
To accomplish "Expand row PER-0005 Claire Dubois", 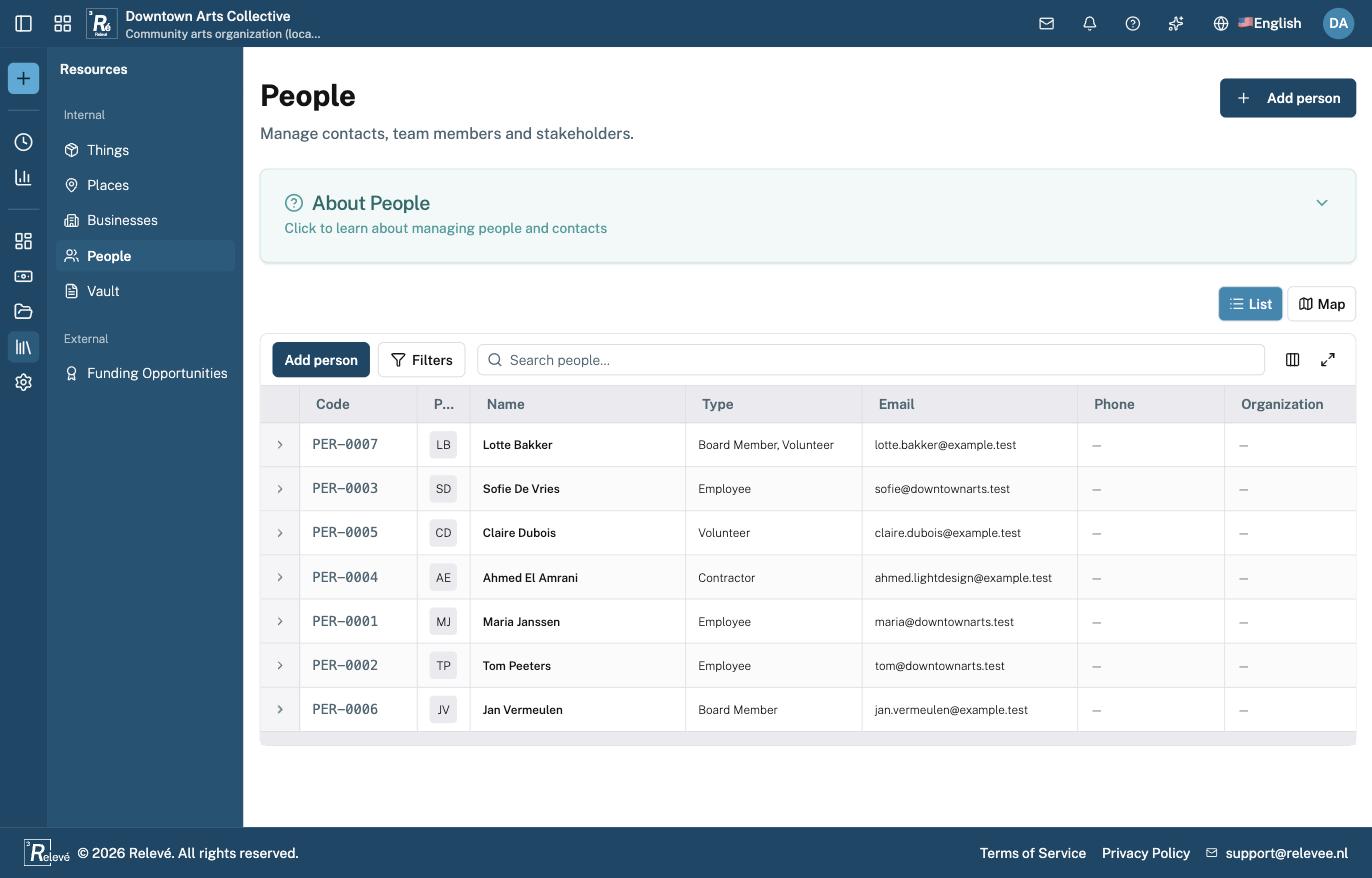I will pos(280,533).
